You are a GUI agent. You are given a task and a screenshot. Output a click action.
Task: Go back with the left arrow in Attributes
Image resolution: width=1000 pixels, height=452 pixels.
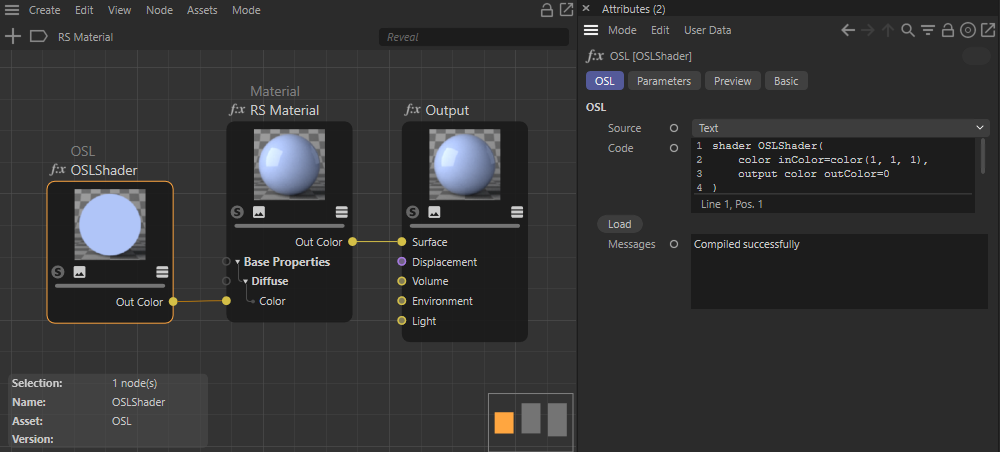tap(848, 30)
